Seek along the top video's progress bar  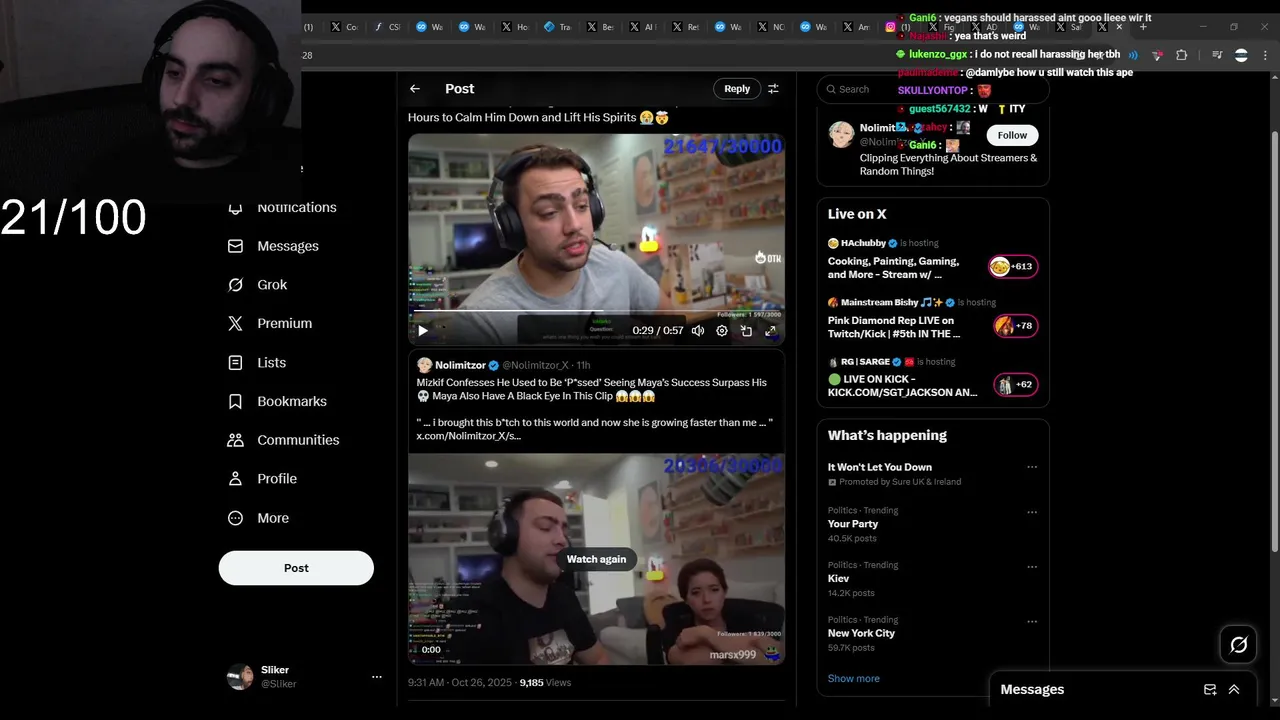[596, 312]
